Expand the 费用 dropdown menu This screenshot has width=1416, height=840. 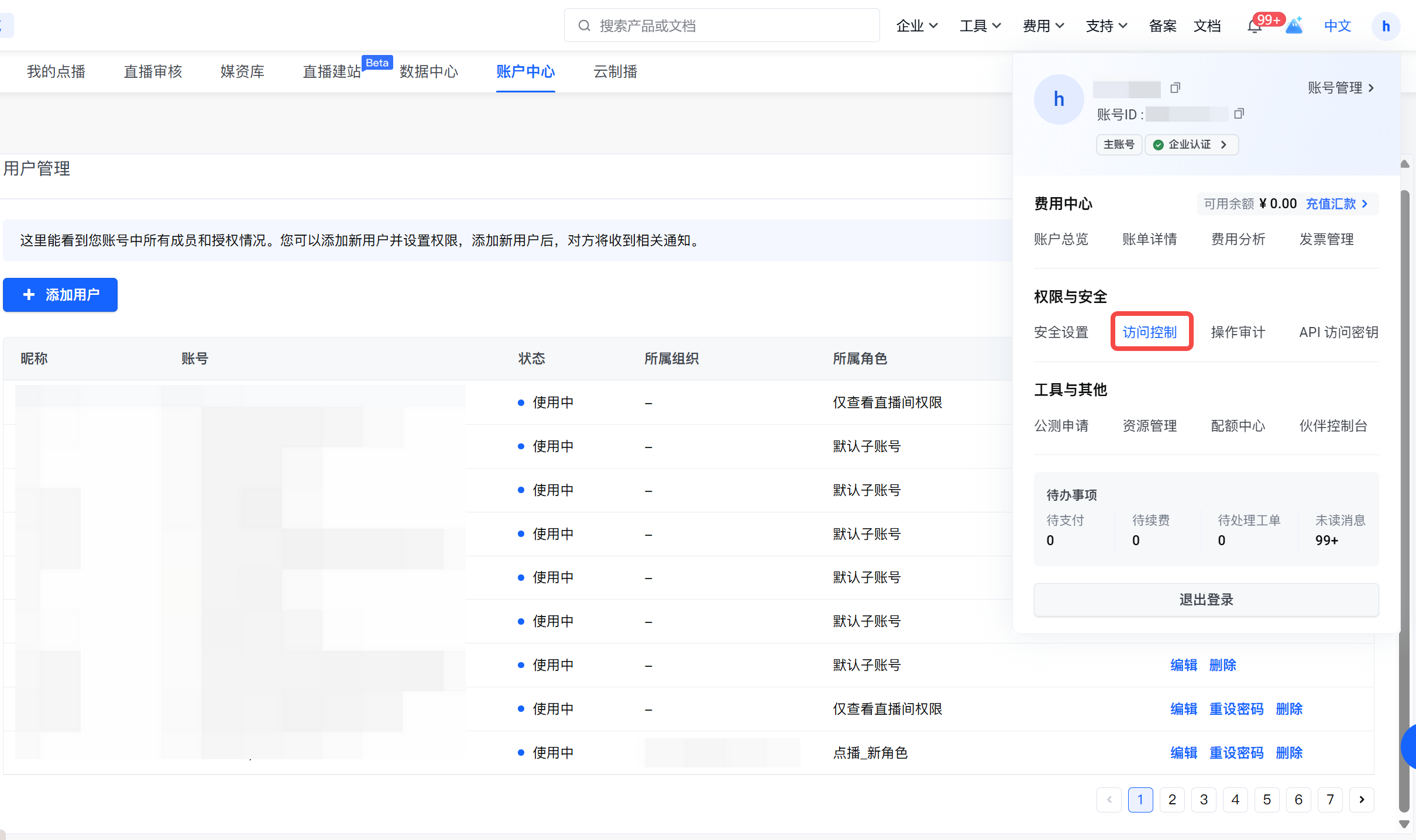pos(1043,26)
